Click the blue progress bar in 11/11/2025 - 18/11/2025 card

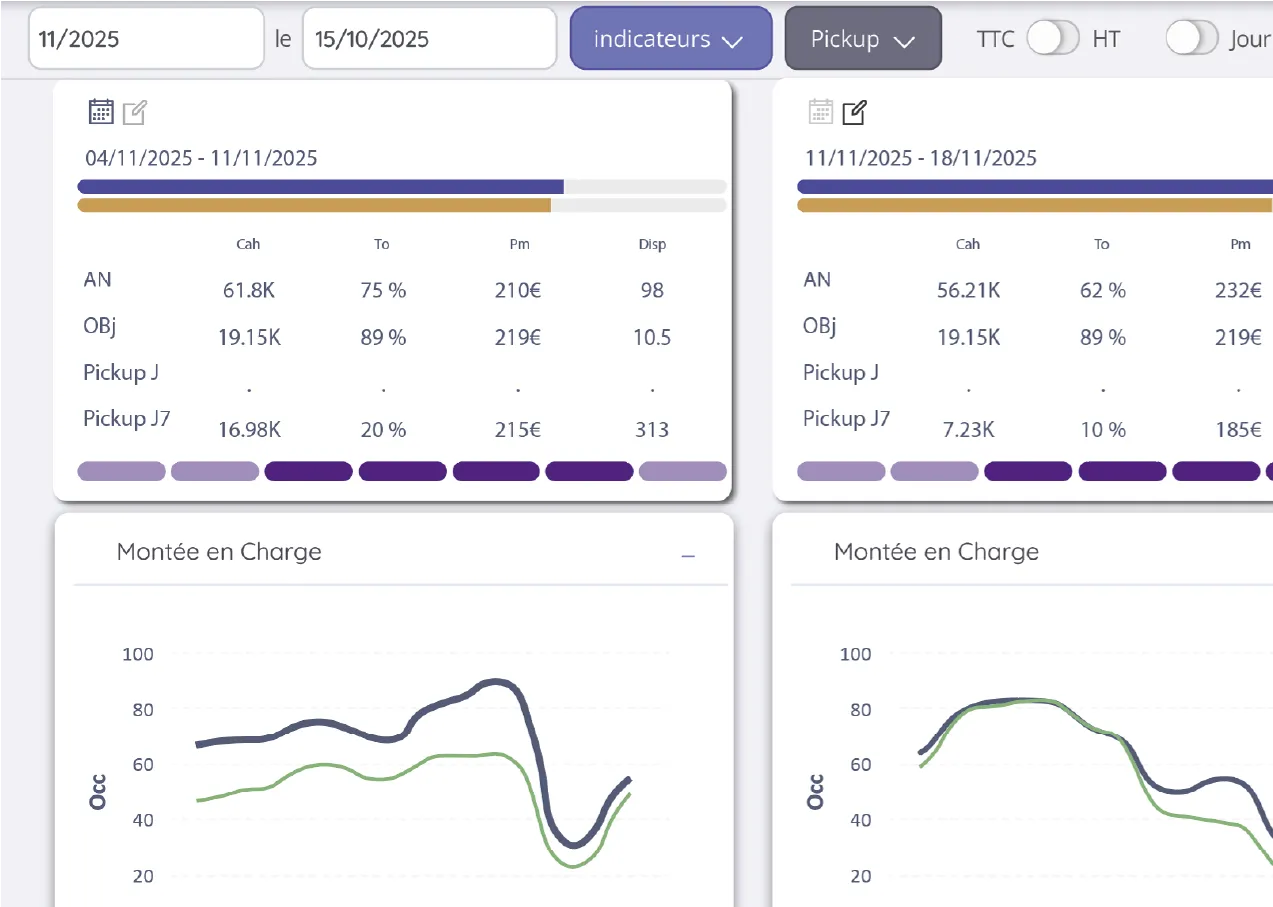coord(1035,187)
